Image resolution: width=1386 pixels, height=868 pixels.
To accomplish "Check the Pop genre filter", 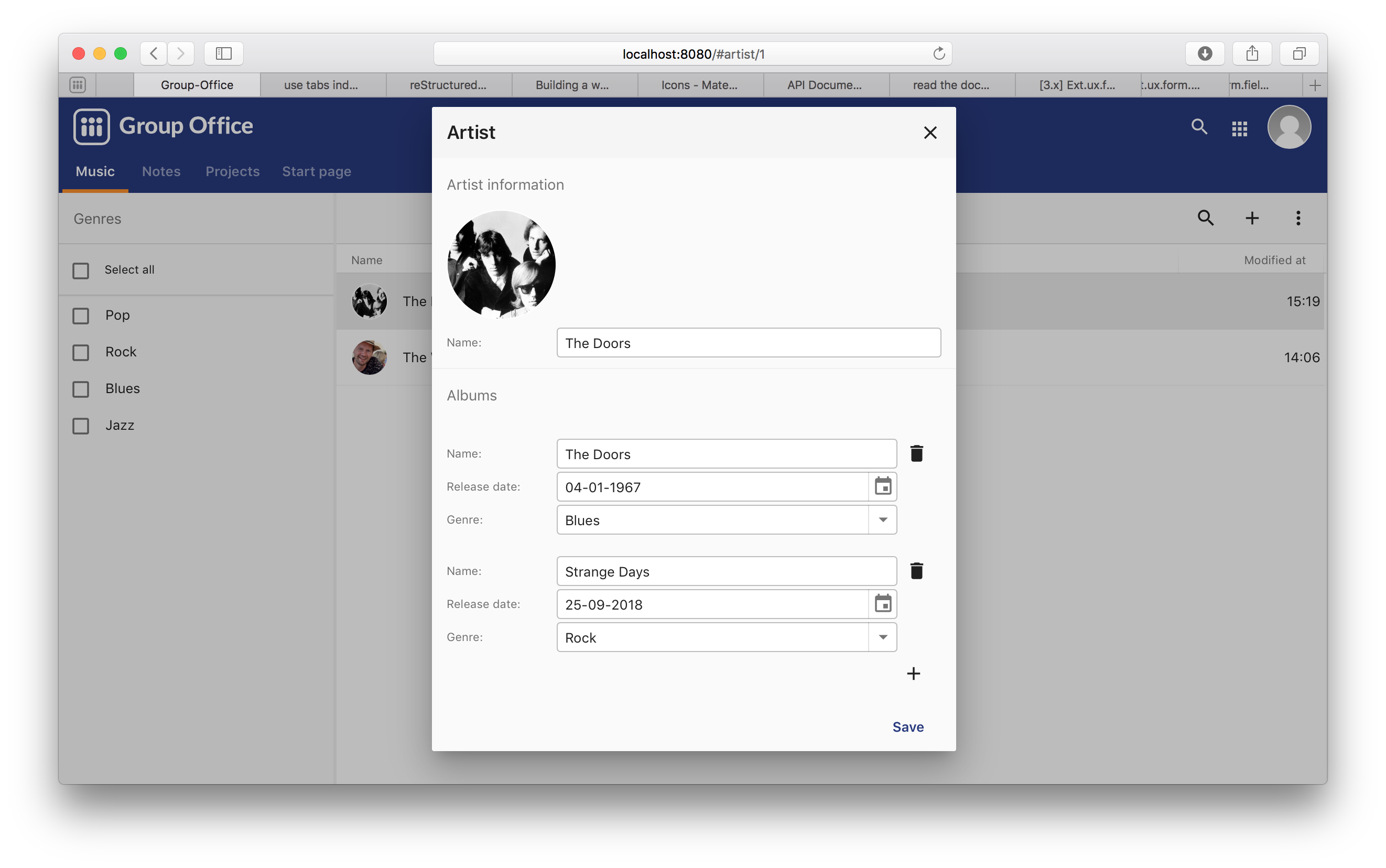I will 81,315.
